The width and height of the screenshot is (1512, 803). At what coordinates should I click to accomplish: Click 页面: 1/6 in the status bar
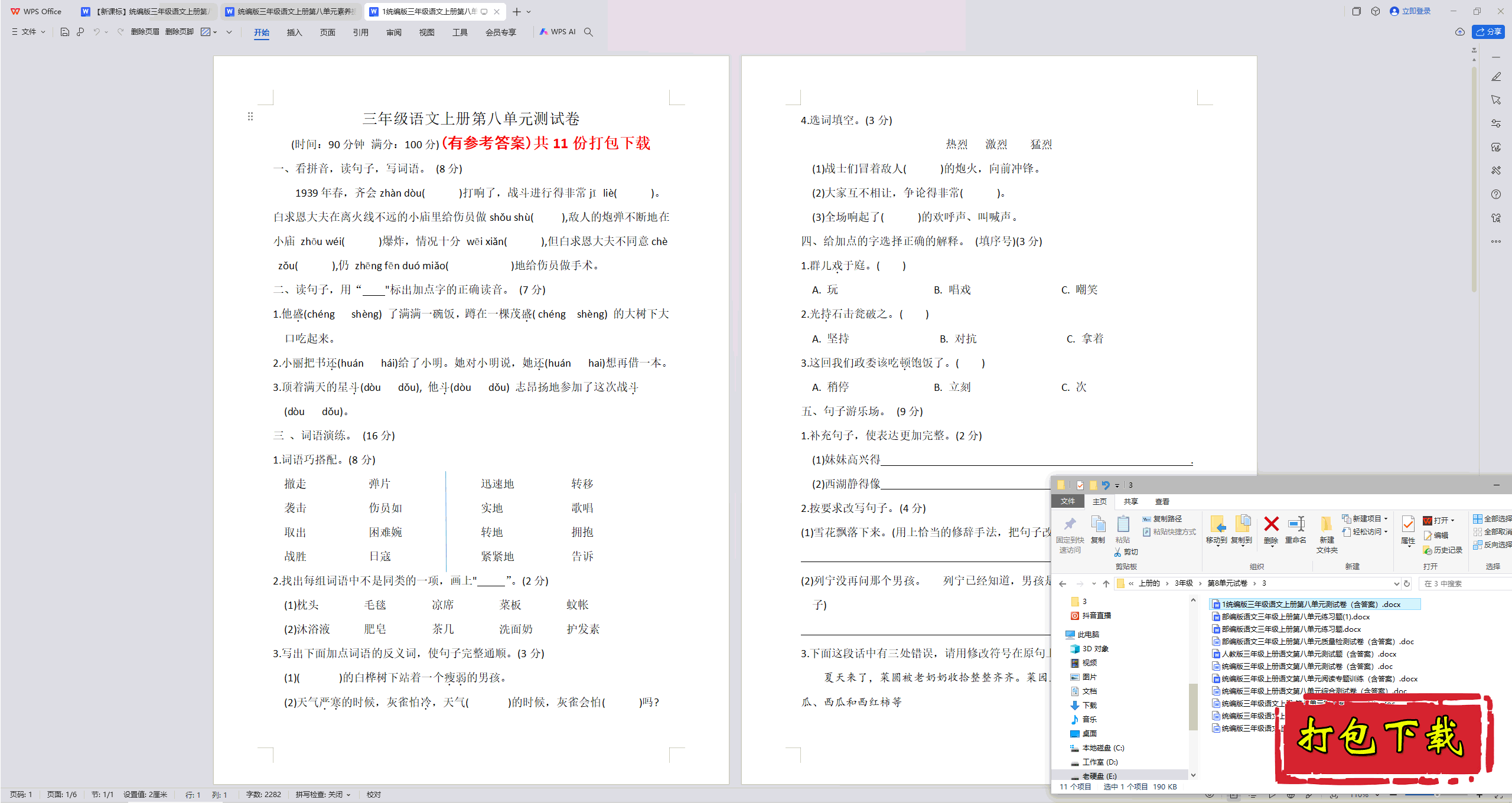tap(62, 794)
